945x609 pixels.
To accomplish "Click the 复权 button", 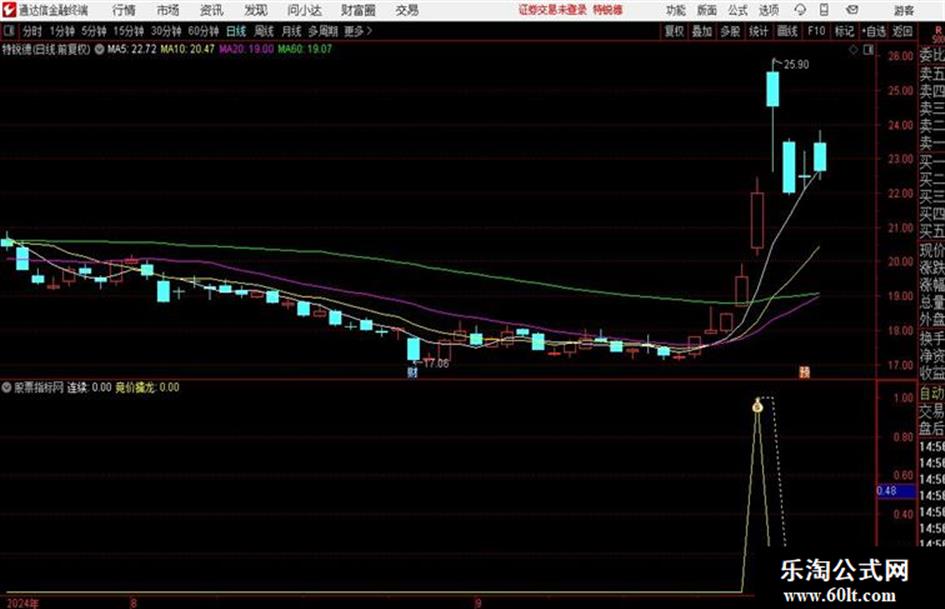I will (x=674, y=31).
